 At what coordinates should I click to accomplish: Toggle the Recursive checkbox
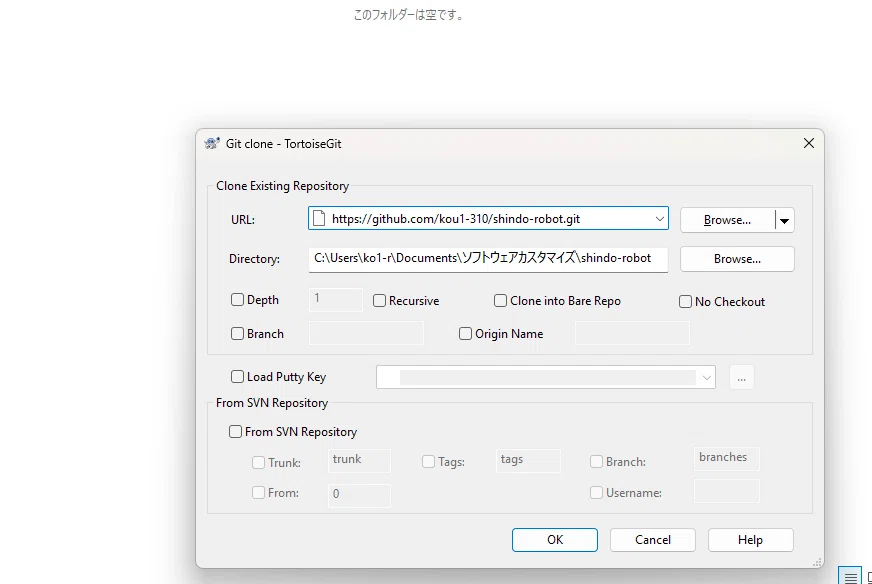pos(379,301)
